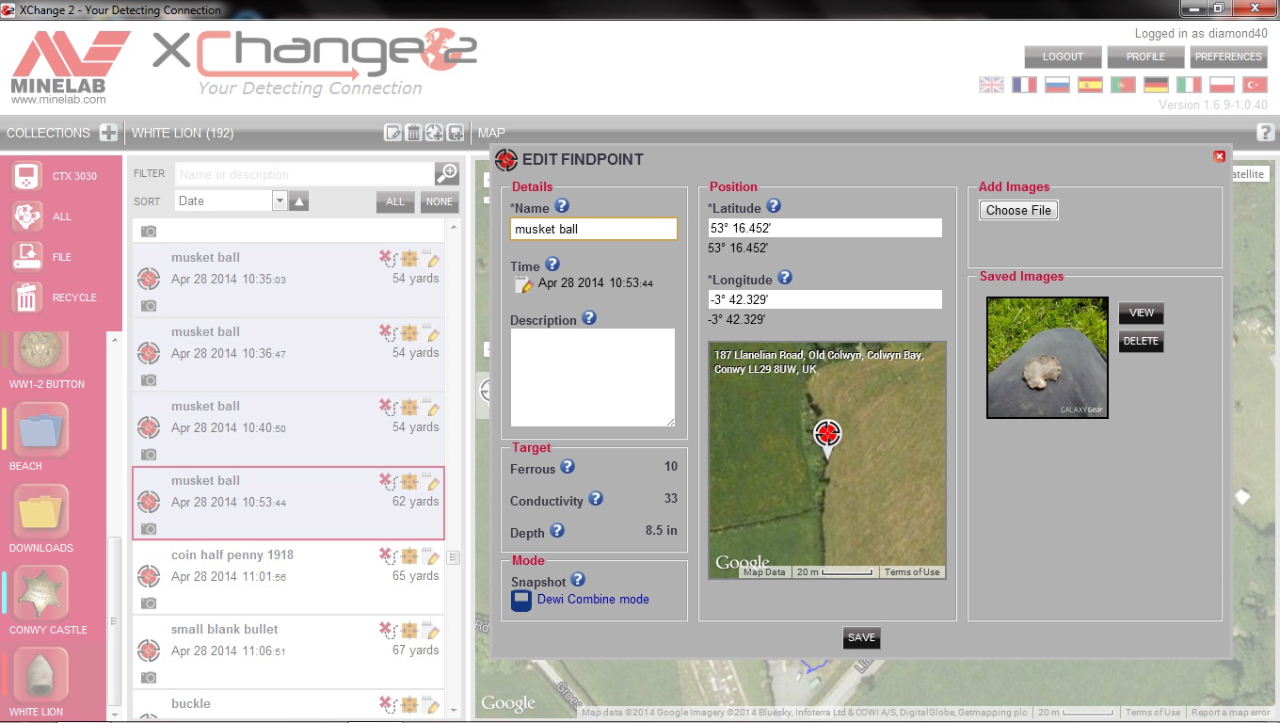The width and height of the screenshot is (1280, 723).
Task: Open help question mark in MAP header
Action: pos(1265,132)
